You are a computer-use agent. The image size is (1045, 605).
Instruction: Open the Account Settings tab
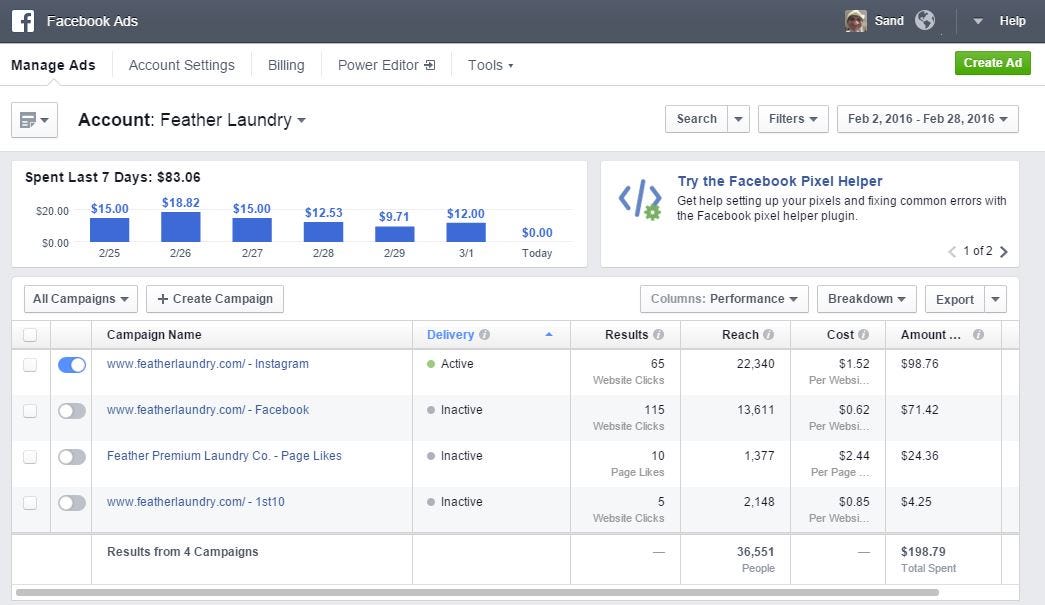coord(182,65)
